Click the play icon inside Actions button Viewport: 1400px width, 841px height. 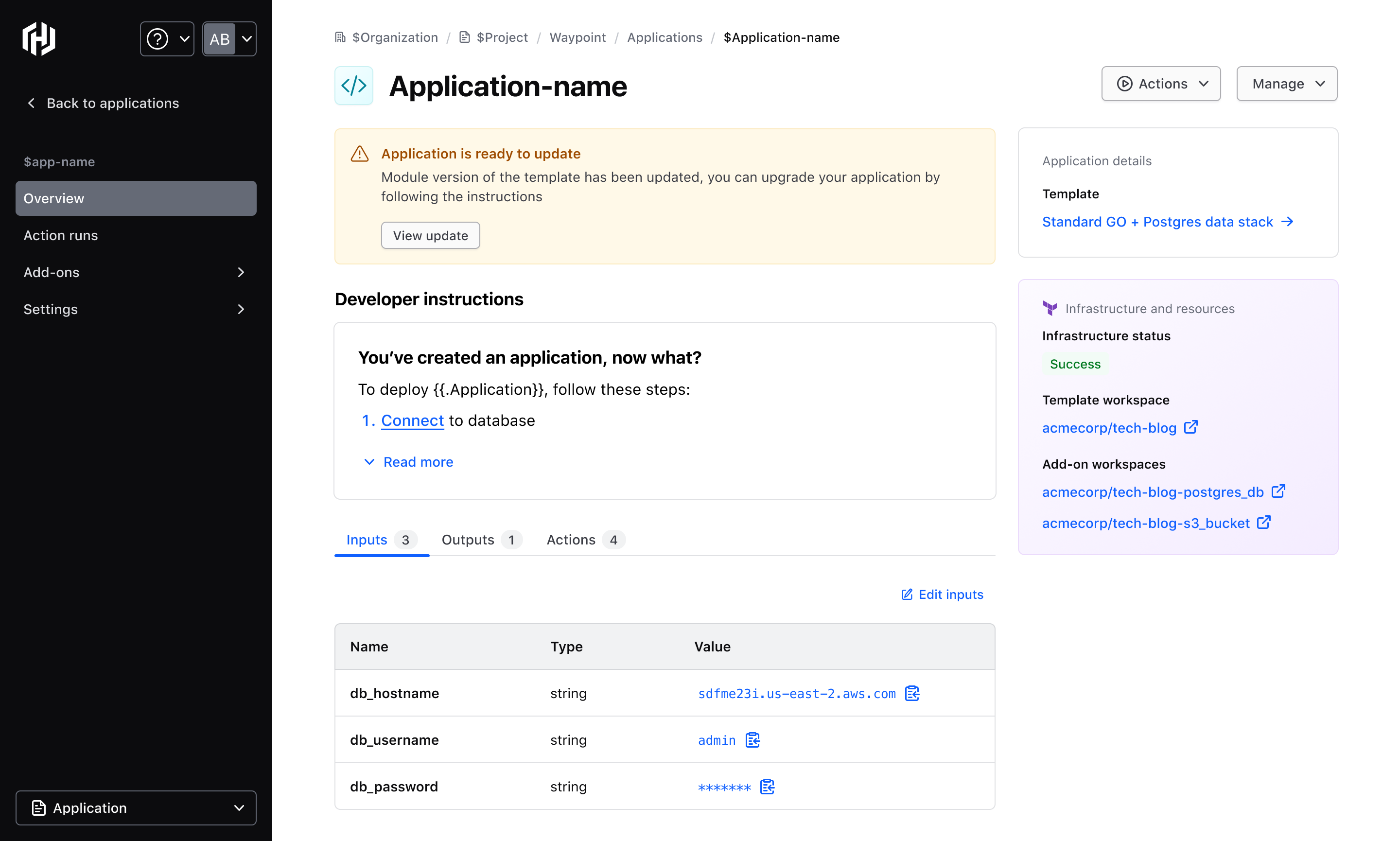[1124, 84]
